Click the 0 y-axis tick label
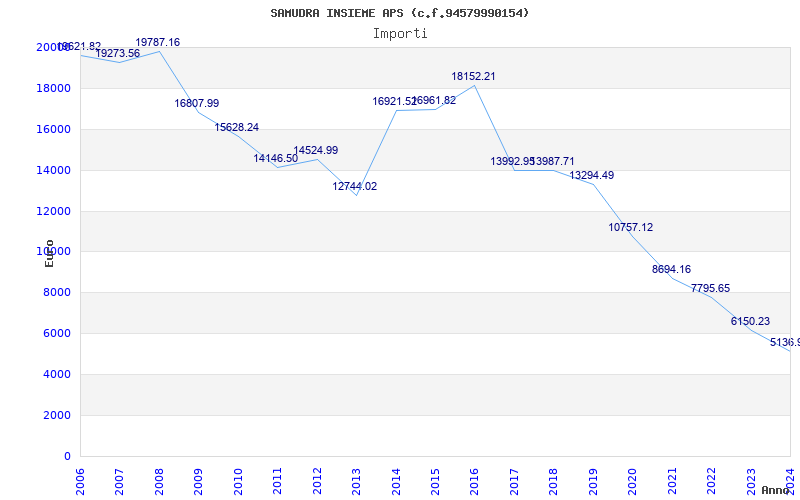800x500 pixels. point(67,456)
